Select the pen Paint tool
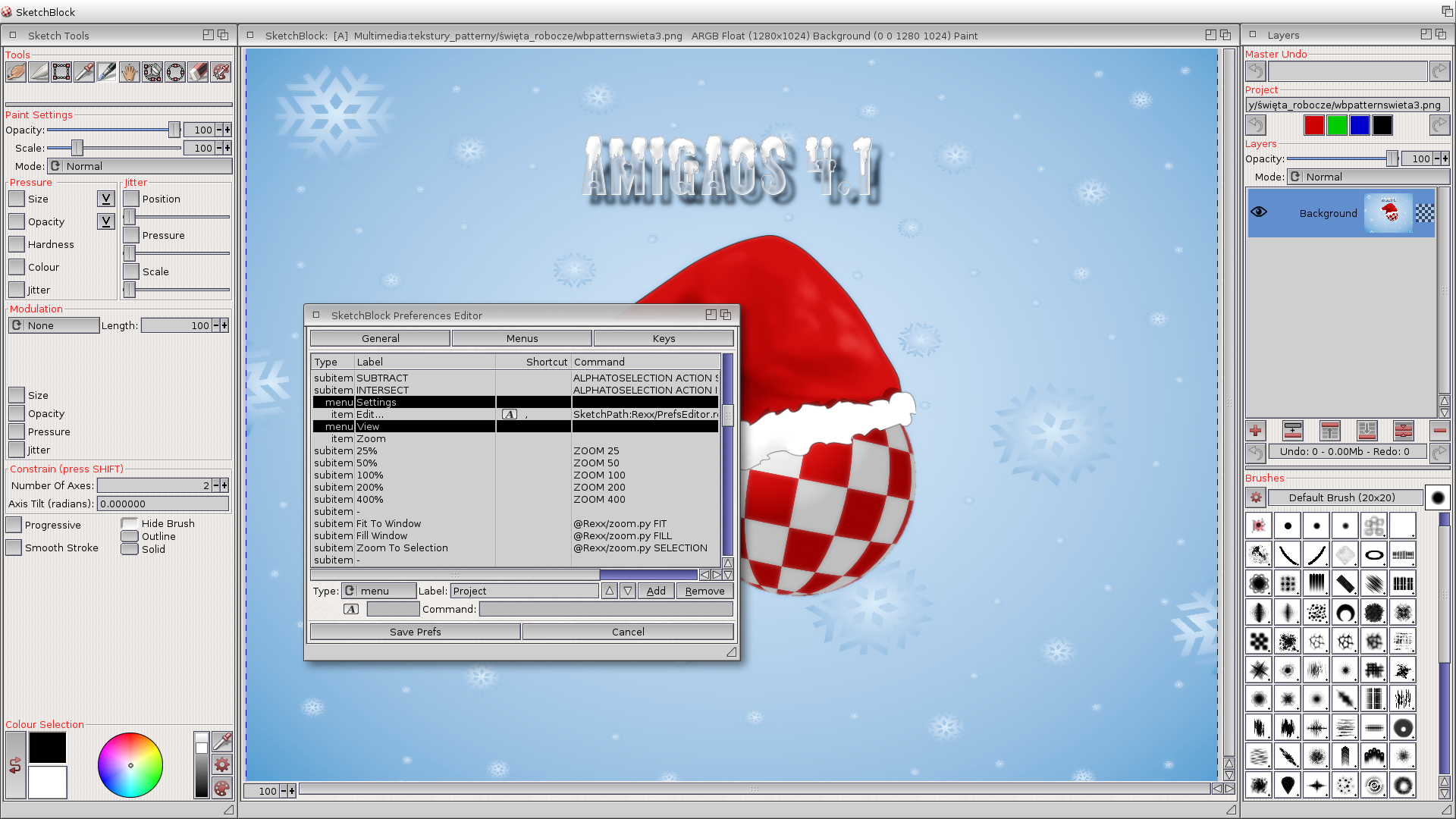 (107, 72)
